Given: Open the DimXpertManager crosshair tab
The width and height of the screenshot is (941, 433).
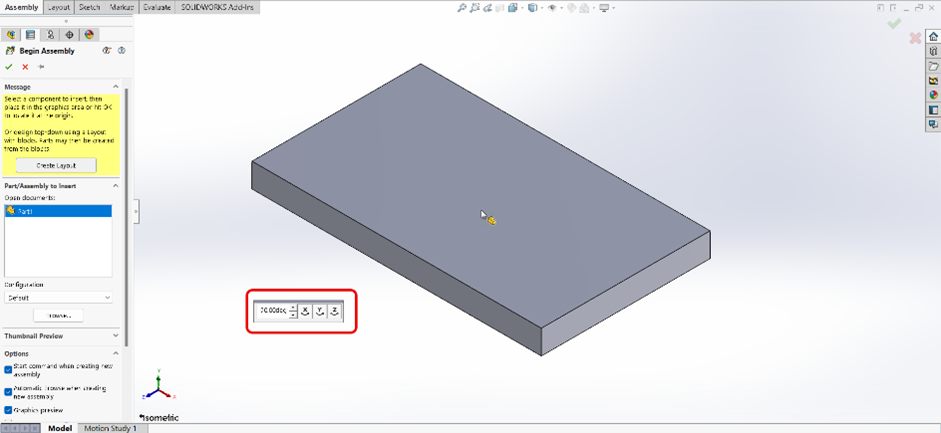Looking at the screenshot, I should (70, 35).
